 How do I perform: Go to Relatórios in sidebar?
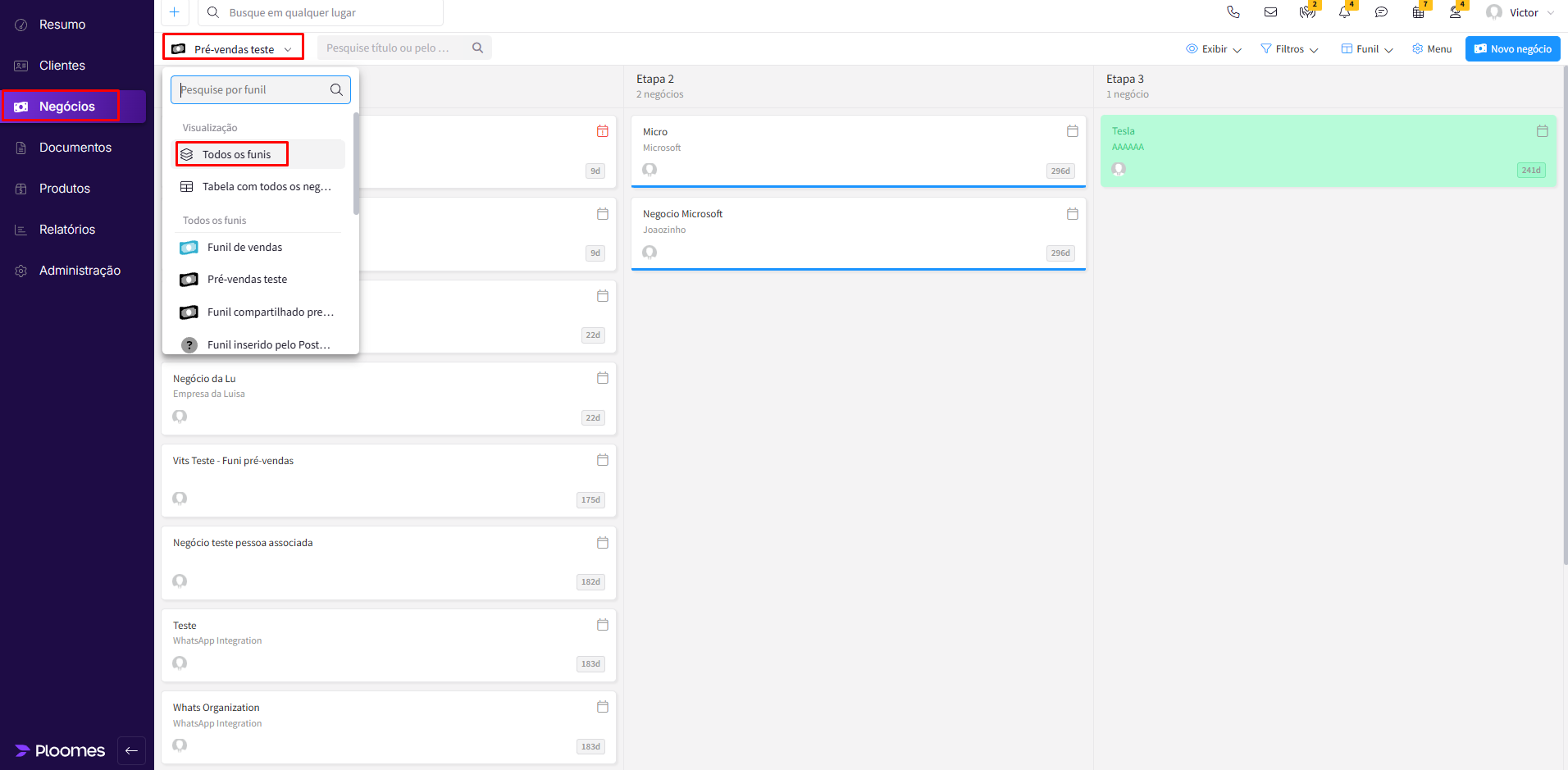pos(67,230)
